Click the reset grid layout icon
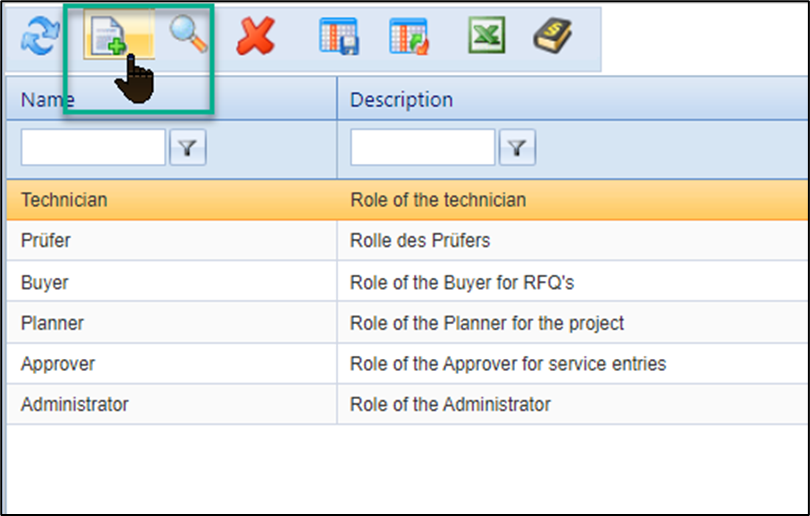Viewport: 810px width, 516px height. point(409,37)
